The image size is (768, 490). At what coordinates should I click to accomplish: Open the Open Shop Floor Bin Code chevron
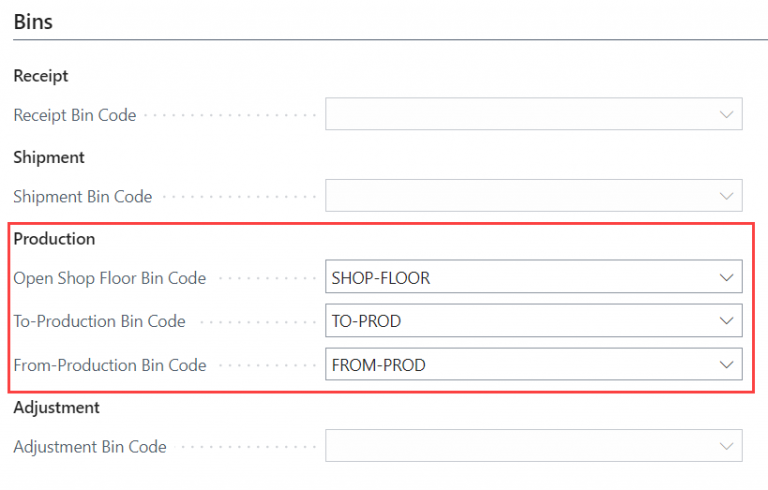pos(727,277)
